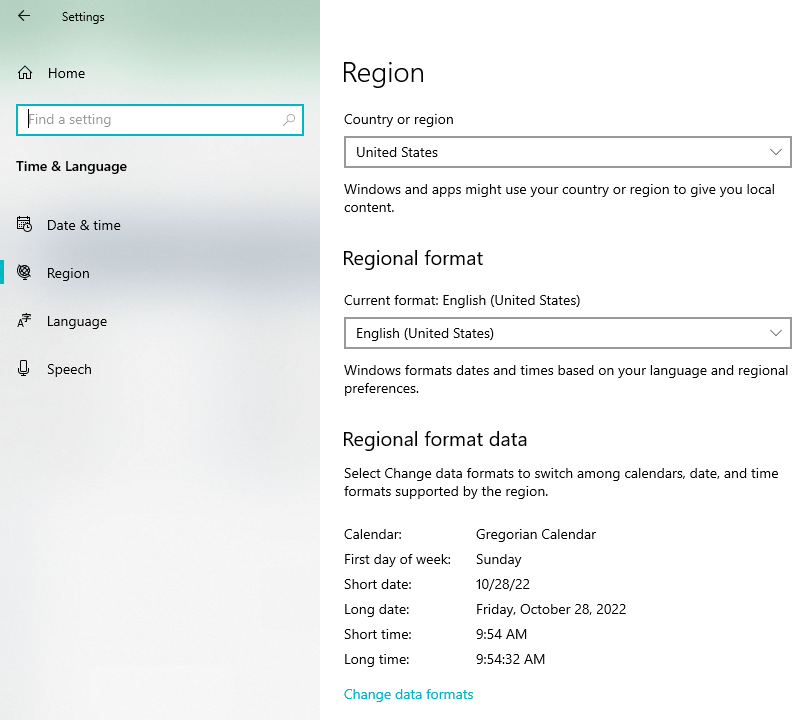Viewport: 811px width, 720px height.
Task: Click the Language character icon
Action: click(25, 321)
